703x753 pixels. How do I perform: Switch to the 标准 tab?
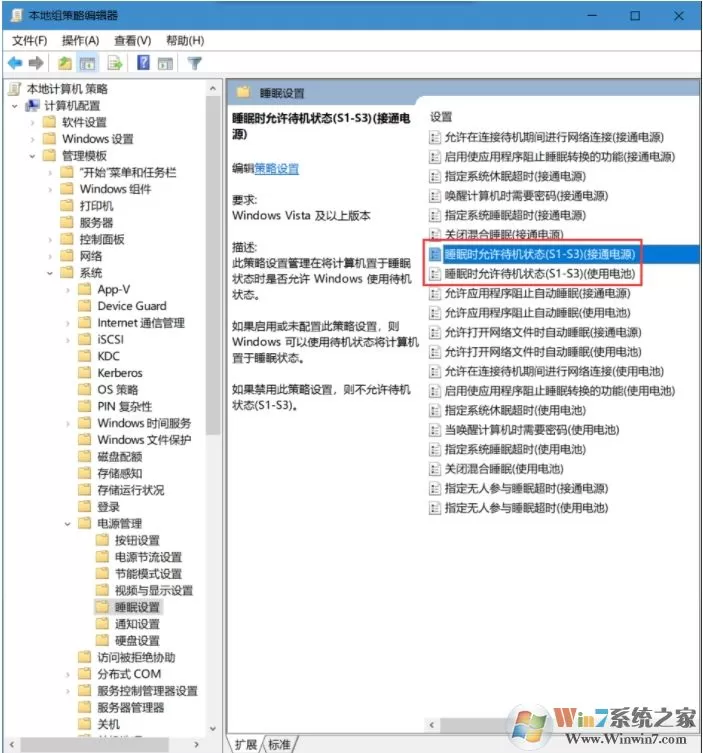click(279, 744)
